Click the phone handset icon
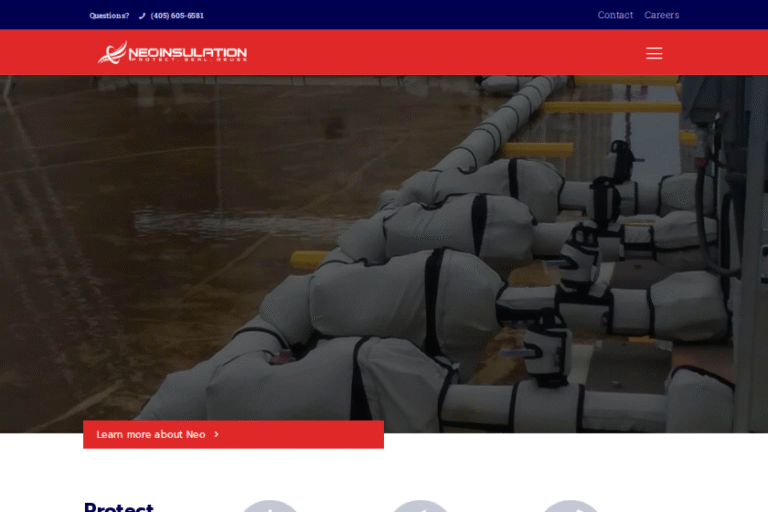The height and width of the screenshot is (512, 768). pos(142,16)
